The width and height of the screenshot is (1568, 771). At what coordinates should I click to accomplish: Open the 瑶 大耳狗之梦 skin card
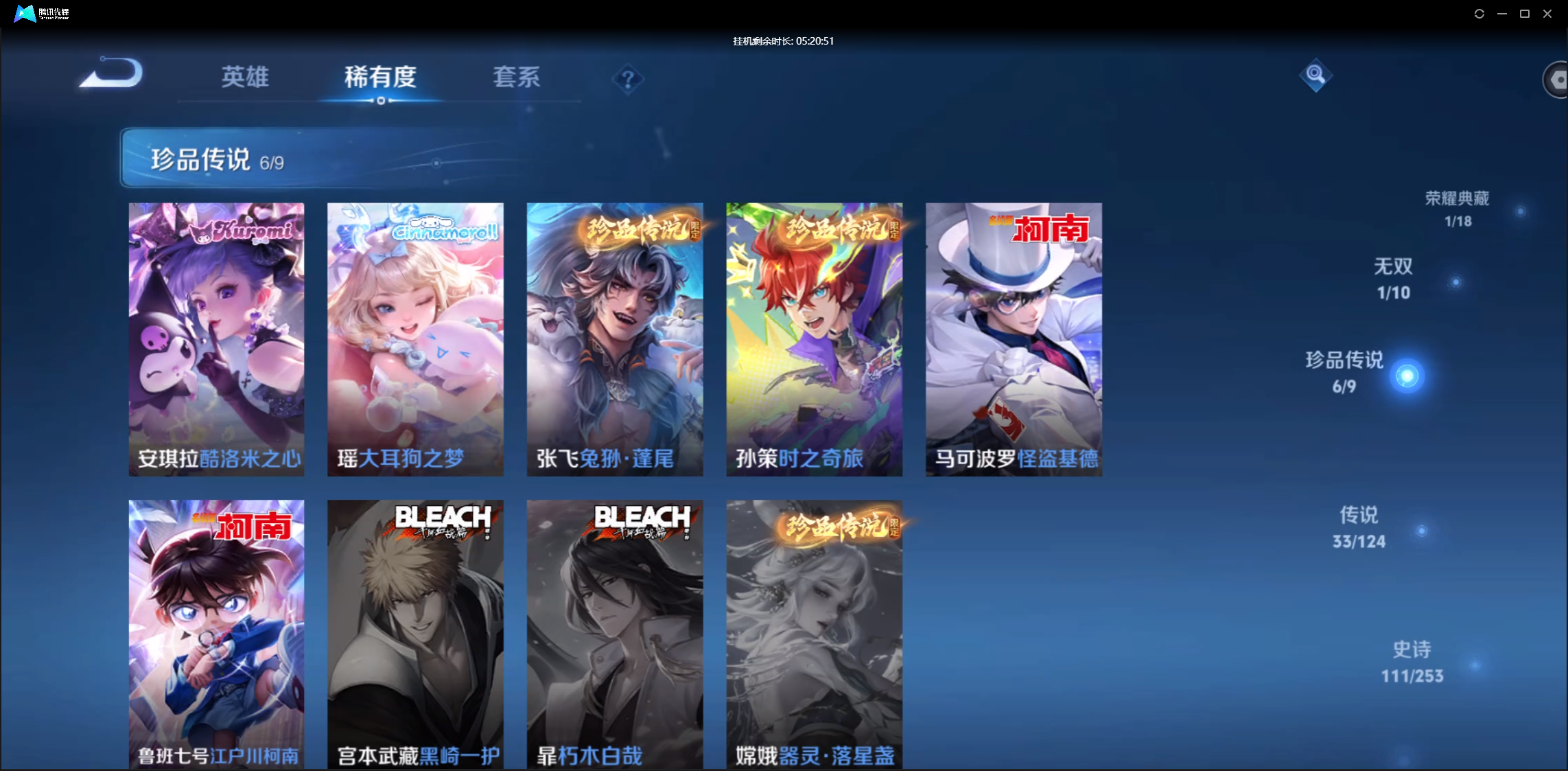point(415,339)
